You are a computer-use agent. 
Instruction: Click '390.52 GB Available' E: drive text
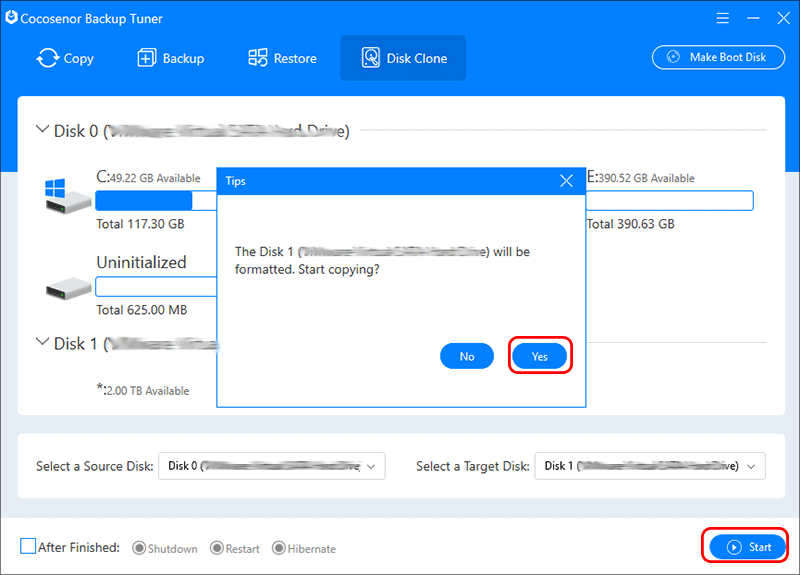(x=646, y=178)
